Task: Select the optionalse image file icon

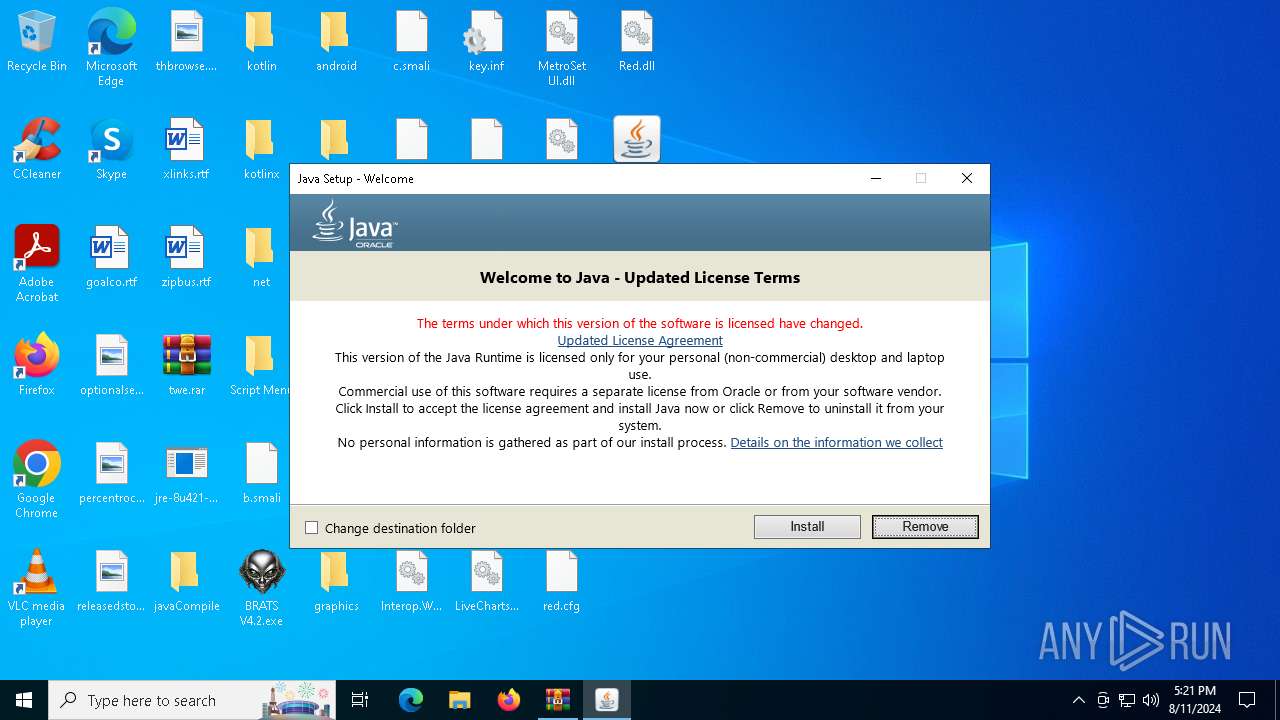Action: (111, 366)
